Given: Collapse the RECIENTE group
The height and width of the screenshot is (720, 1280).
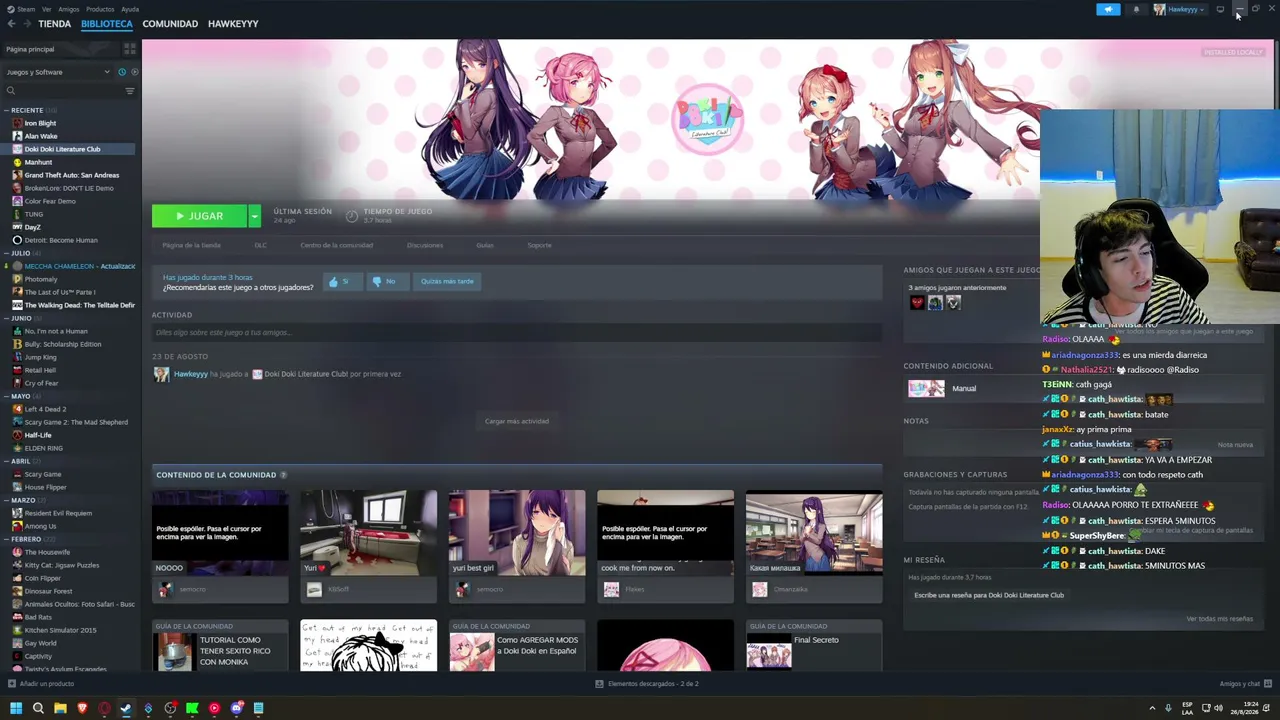Looking at the screenshot, I should [6, 110].
